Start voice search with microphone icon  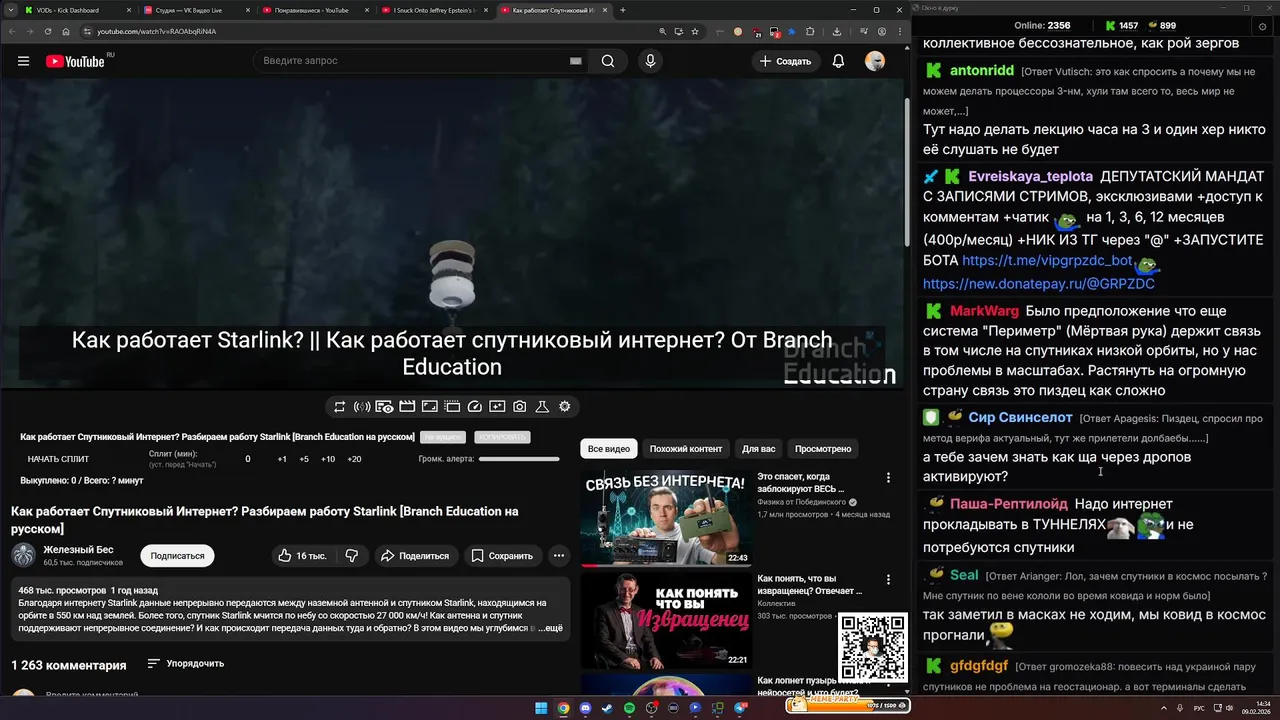pyautogui.click(x=650, y=61)
